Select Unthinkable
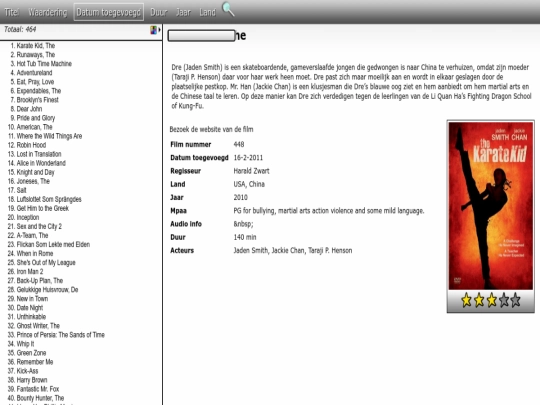This screenshot has height=405, width=540. [x=31, y=317]
